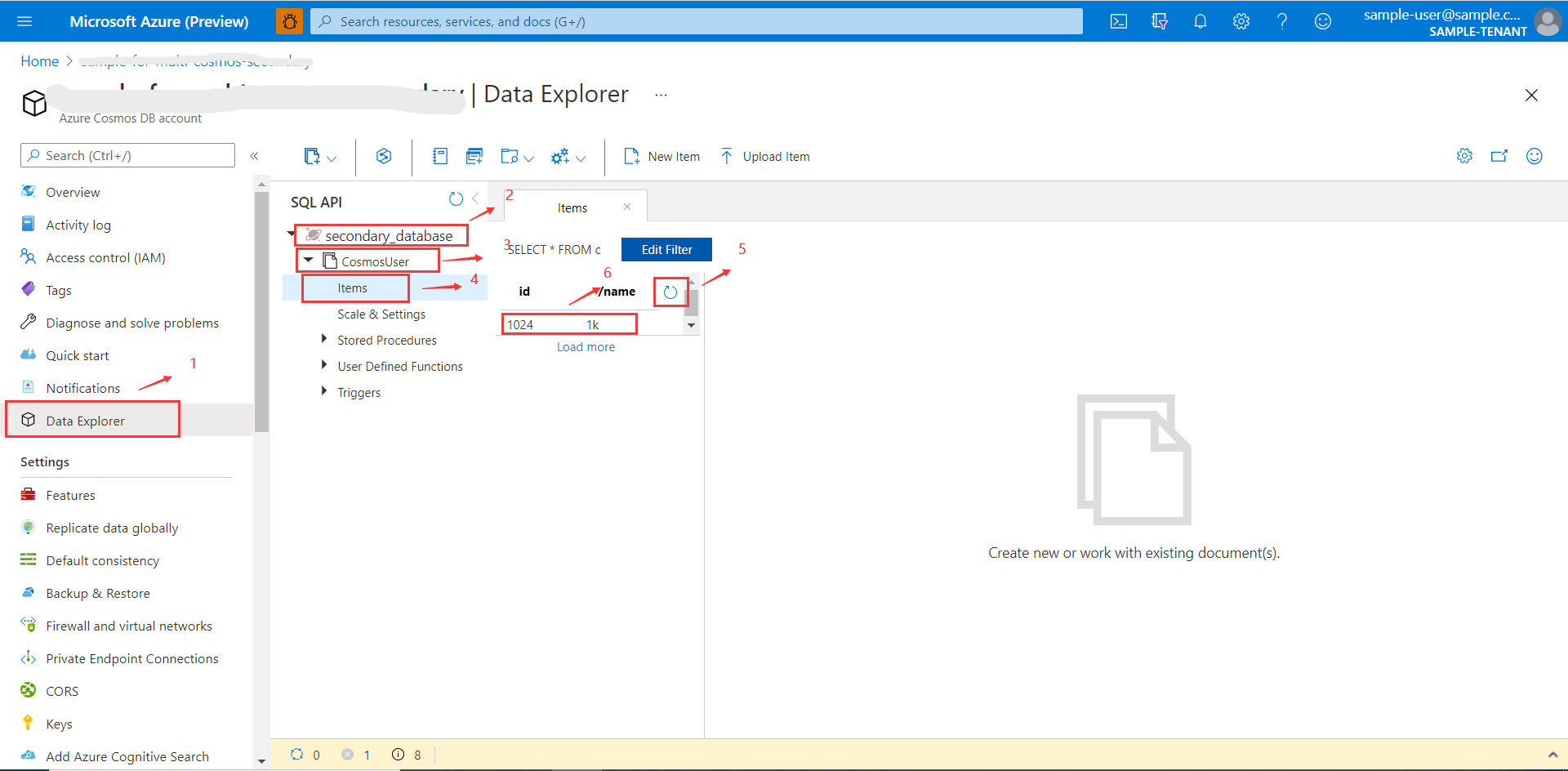Collapse the secondary_database tree node

292,234
